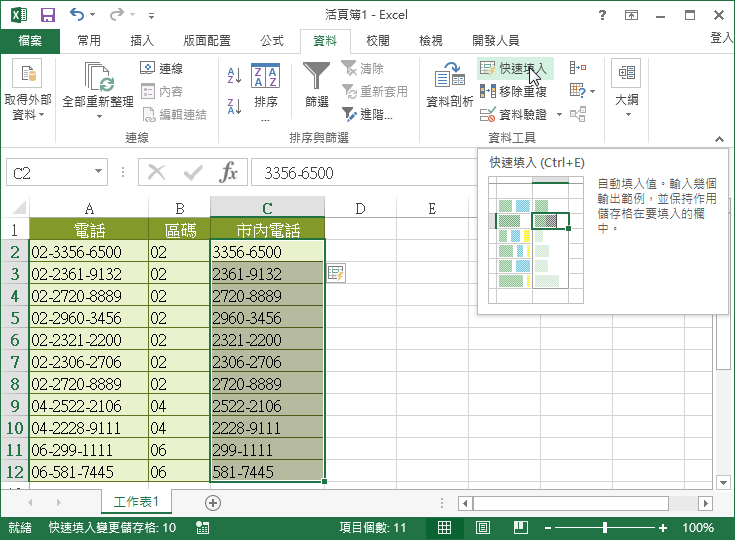
Task: Click Data Validation (資料驗證) icon
Action: tap(488, 114)
